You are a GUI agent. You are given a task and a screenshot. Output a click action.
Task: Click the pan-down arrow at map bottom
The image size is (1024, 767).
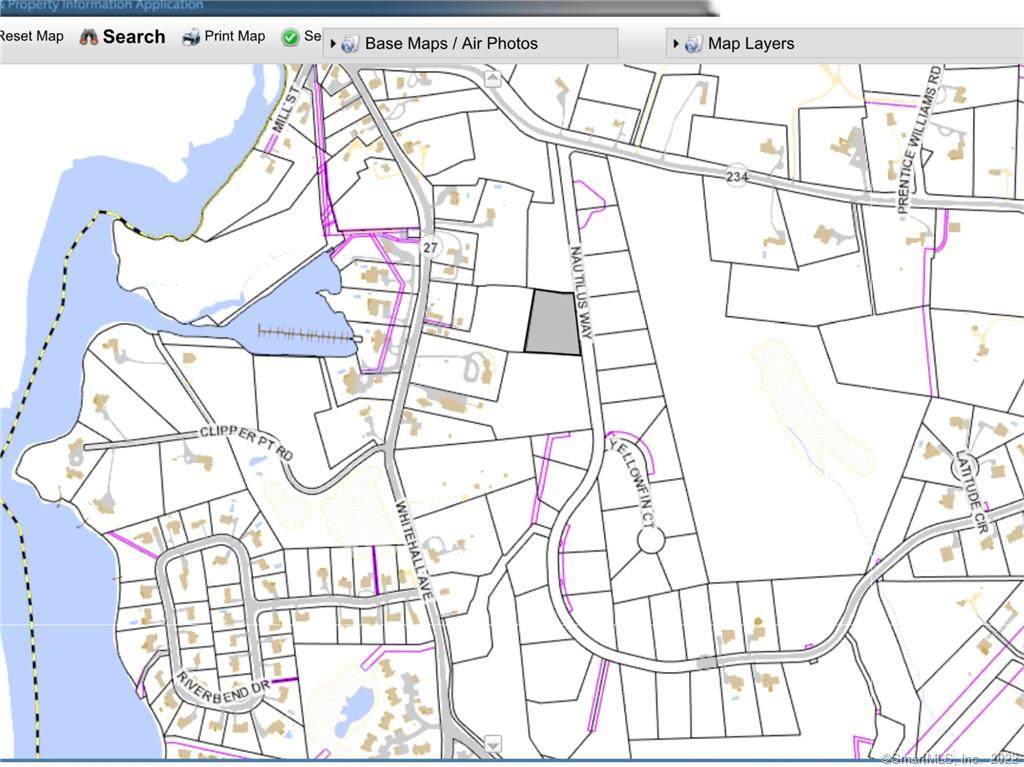(492, 743)
